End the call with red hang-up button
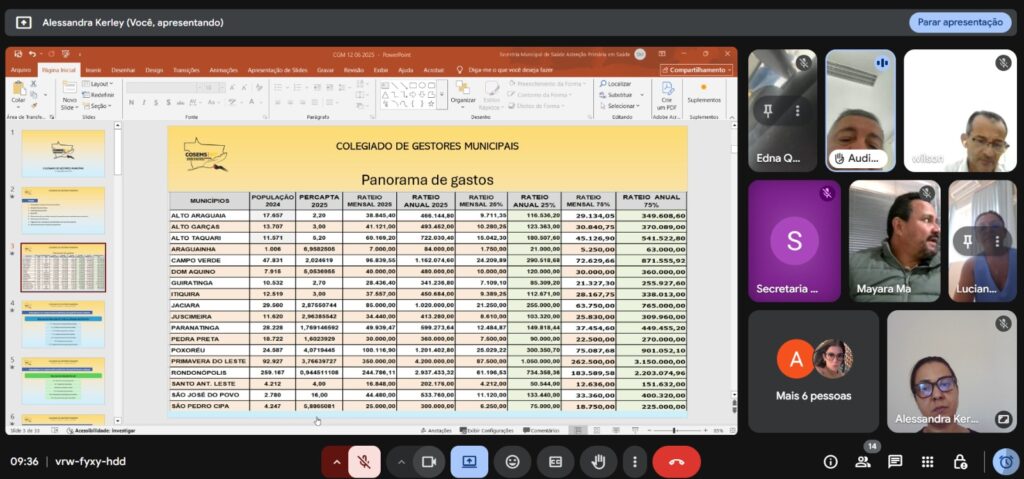This screenshot has width=1024, height=479. [676, 461]
